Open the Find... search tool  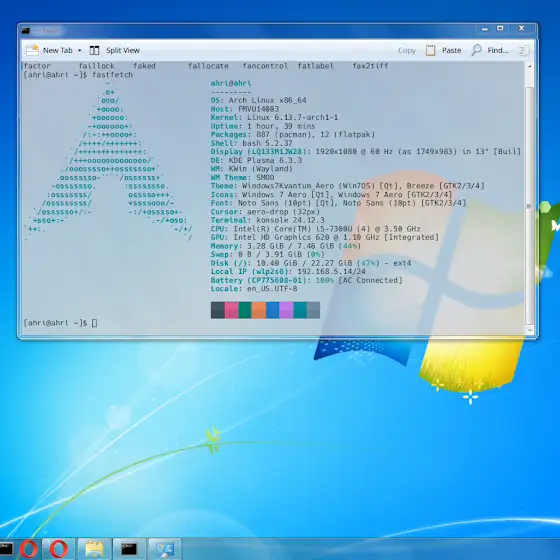[x=489, y=50]
